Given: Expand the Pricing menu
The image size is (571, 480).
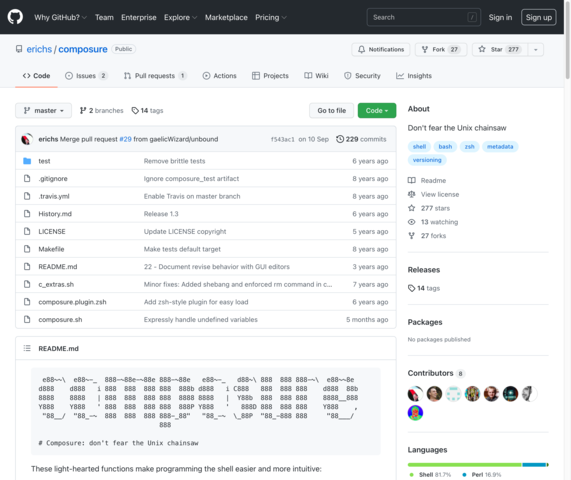Looking at the screenshot, I should coord(271,17).
